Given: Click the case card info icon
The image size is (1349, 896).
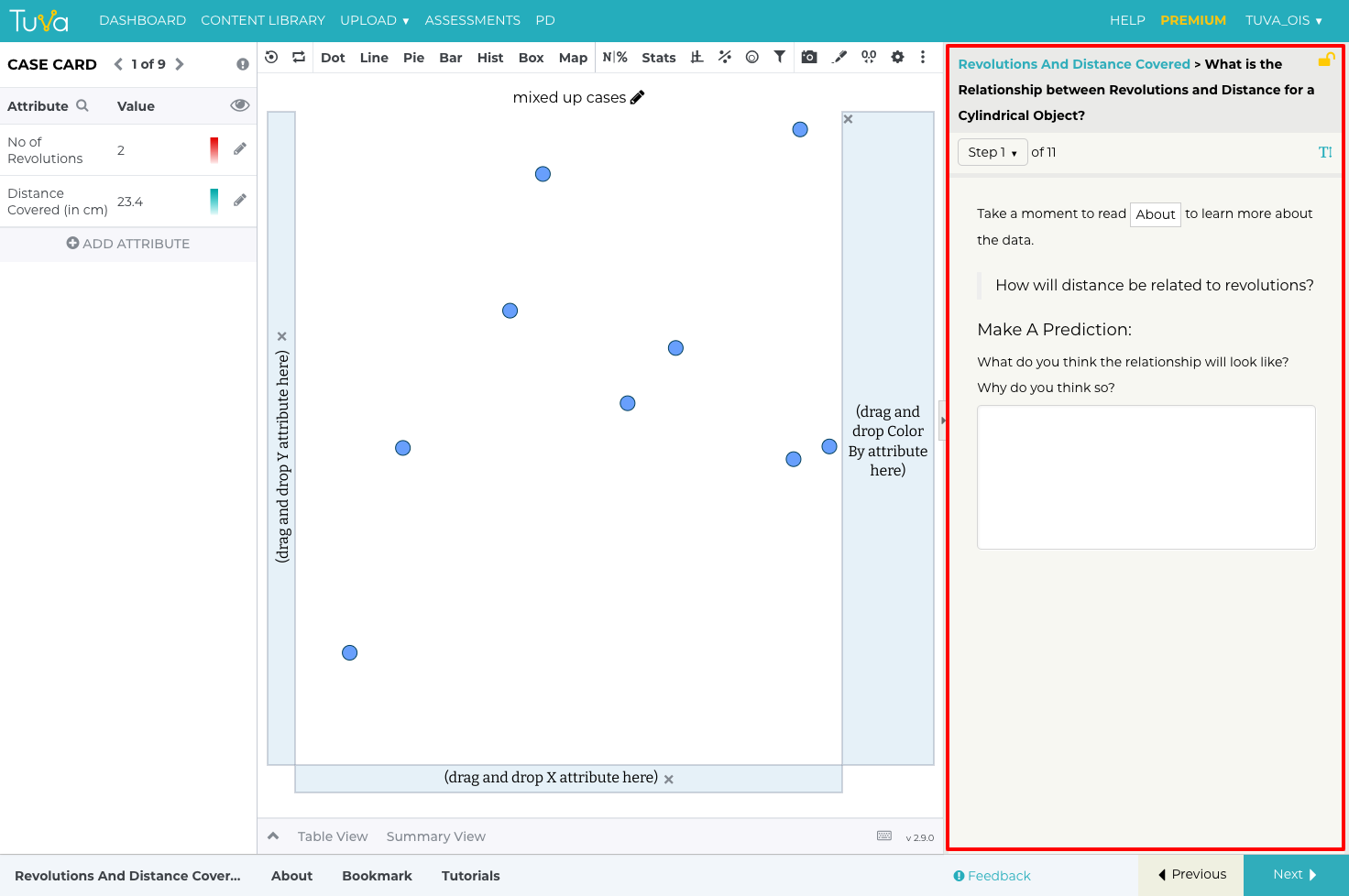Looking at the screenshot, I should click(243, 64).
